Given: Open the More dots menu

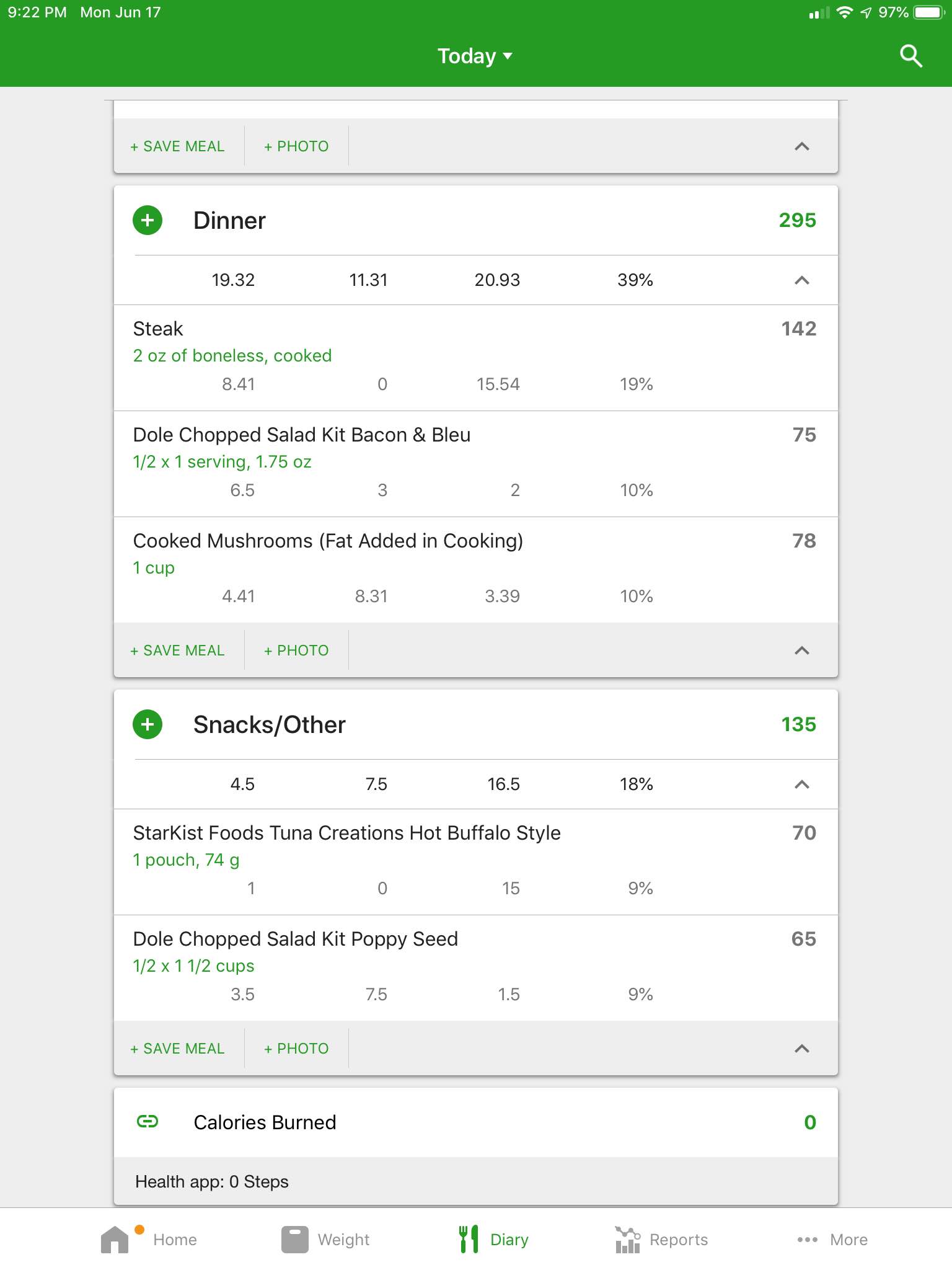Looking at the screenshot, I should 807,1240.
